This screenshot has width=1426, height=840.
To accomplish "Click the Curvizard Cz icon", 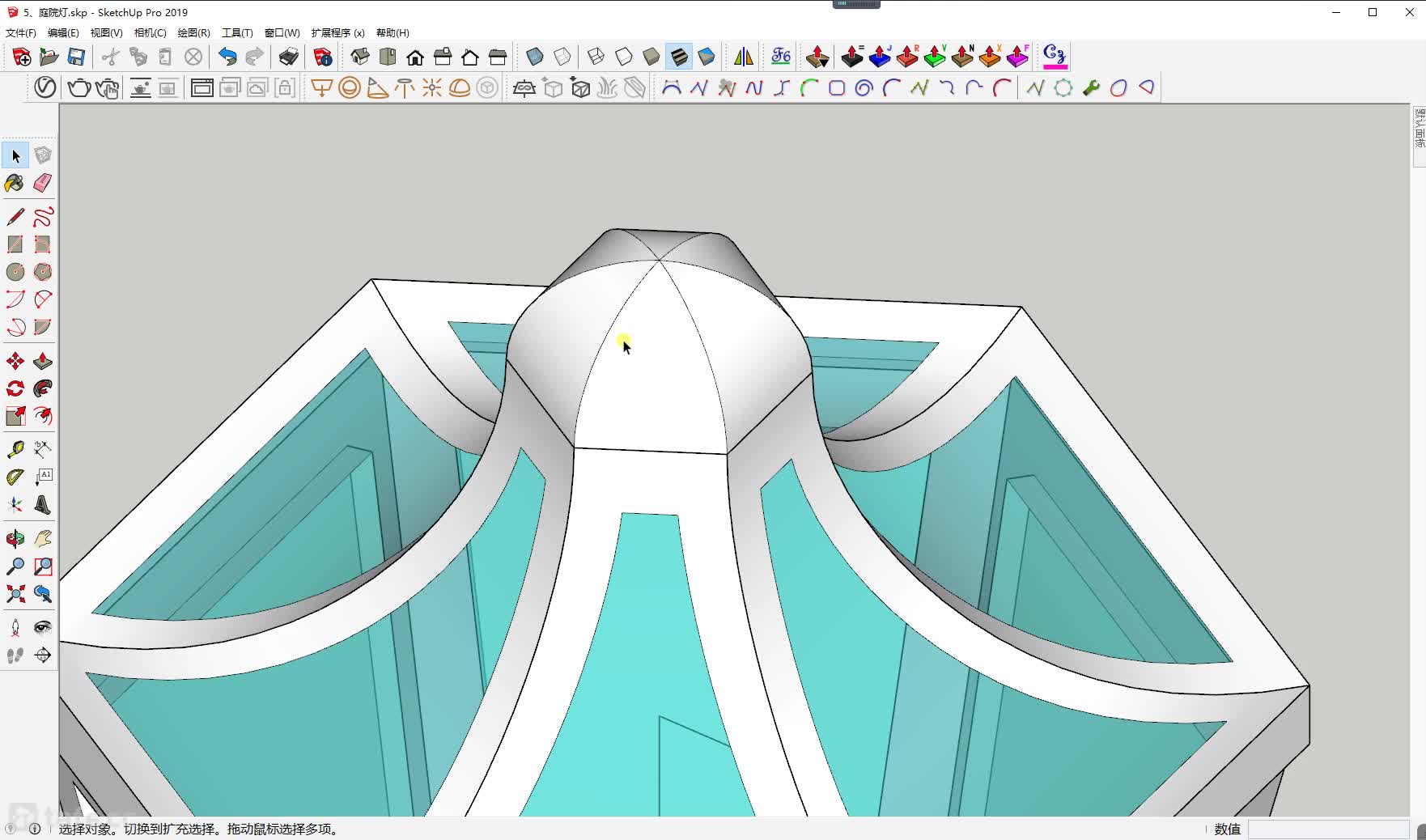I will [1055, 57].
